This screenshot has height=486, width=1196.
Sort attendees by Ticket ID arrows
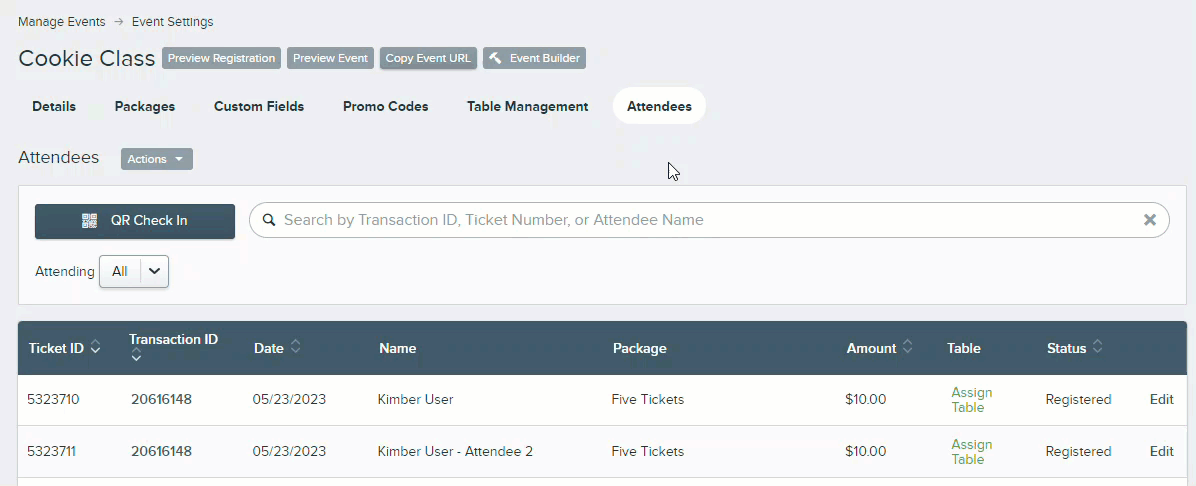click(95, 347)
